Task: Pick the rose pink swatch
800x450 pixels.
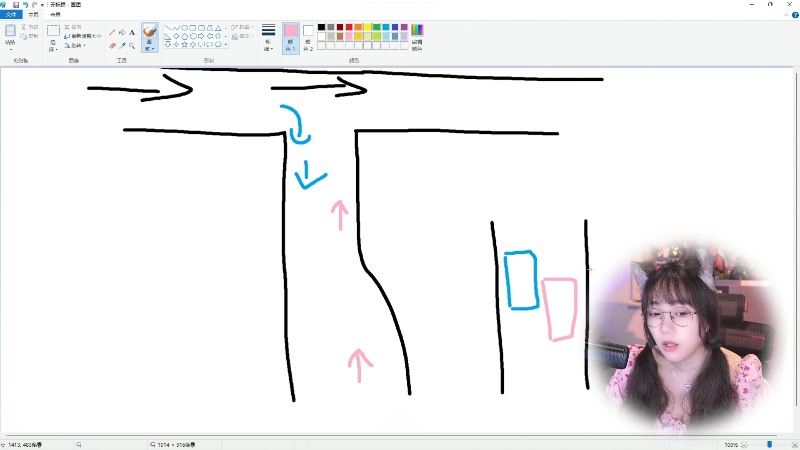Action: coord(349,36)
